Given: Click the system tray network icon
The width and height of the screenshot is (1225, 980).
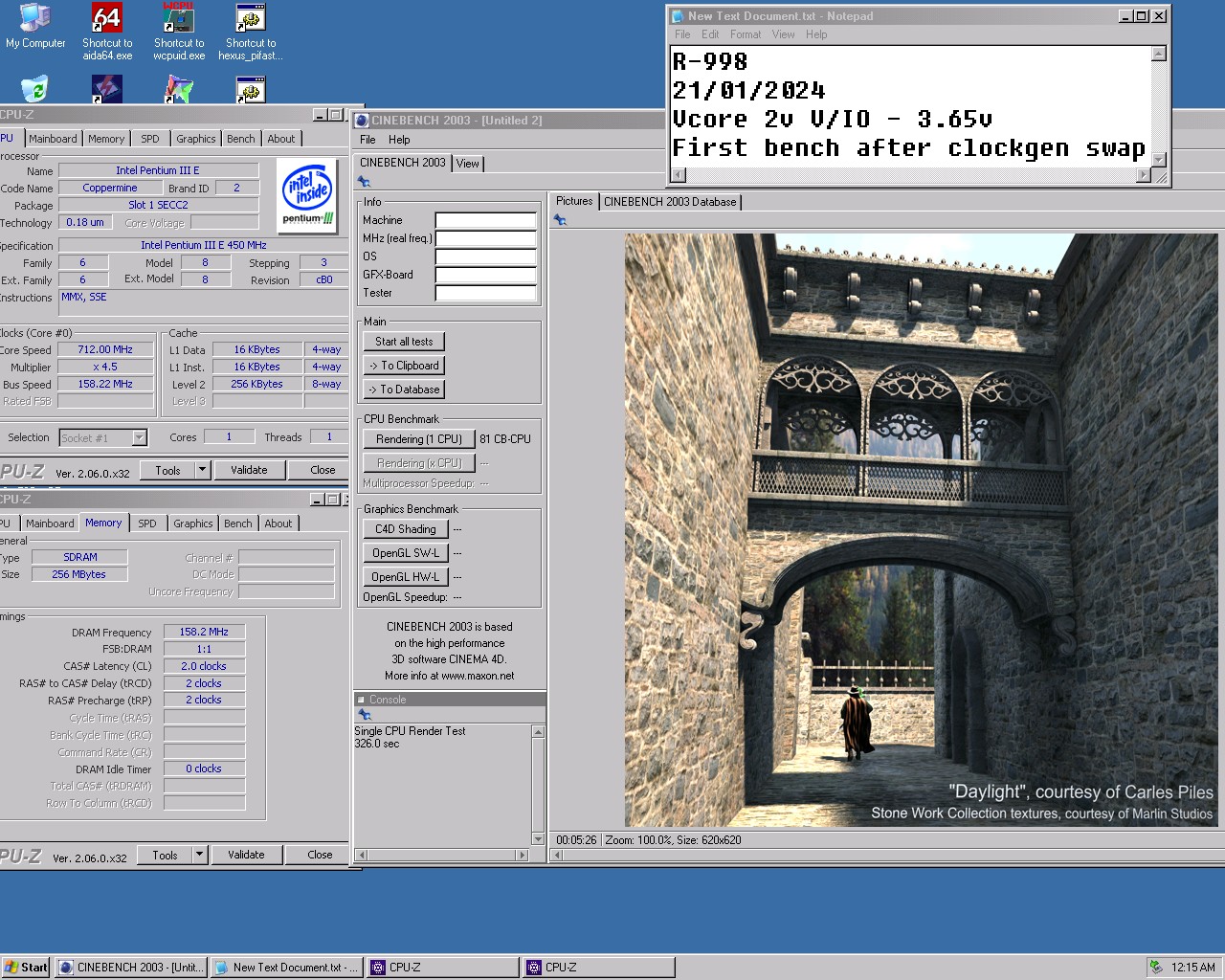Looking at the screenshot, I should pyautogui.click(x=1156, y=967).
